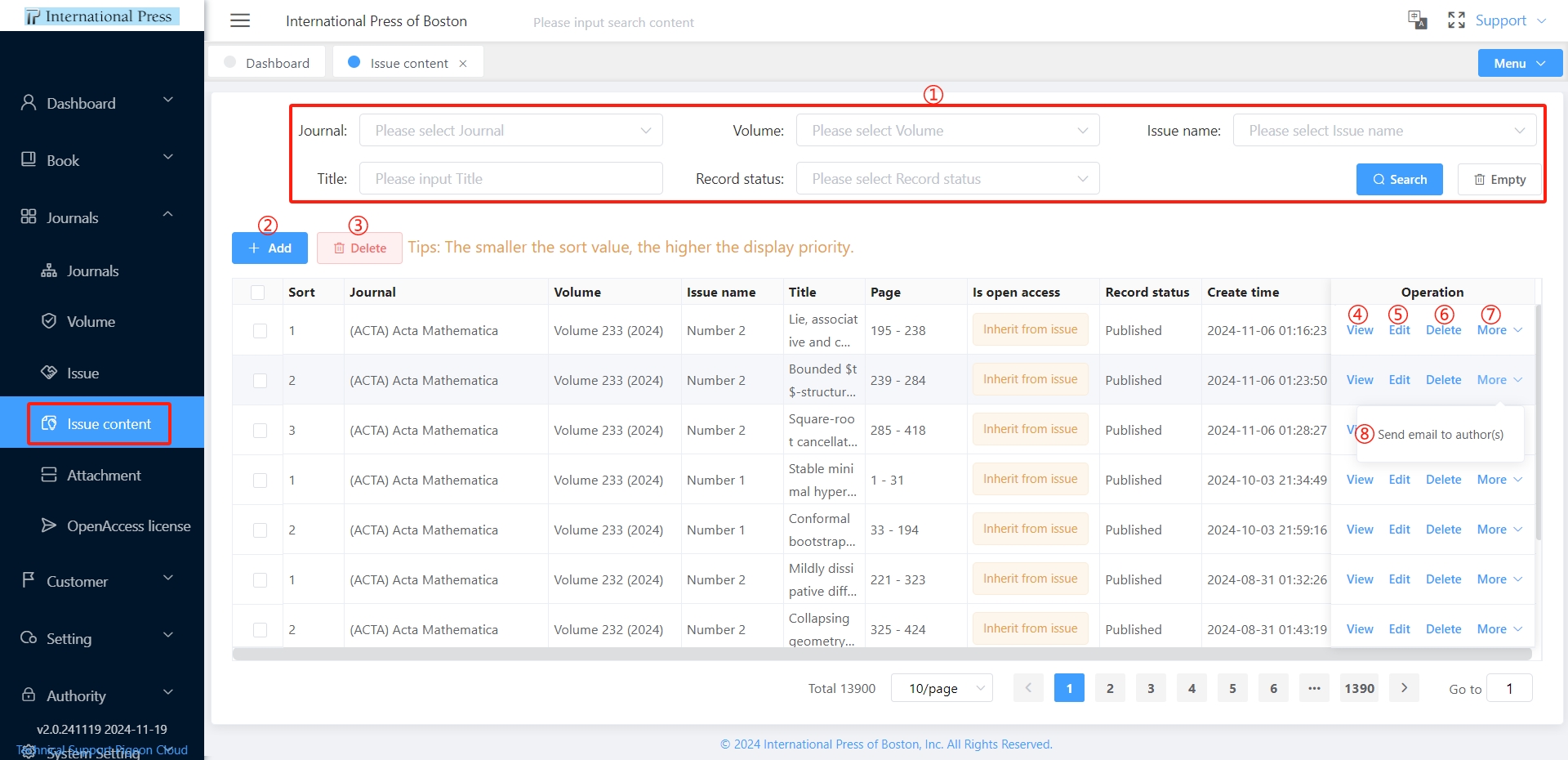Viewport: 1568px width, 760px height.
Task: Open the blue Menu dropdown button
Action: [1520, 63]
